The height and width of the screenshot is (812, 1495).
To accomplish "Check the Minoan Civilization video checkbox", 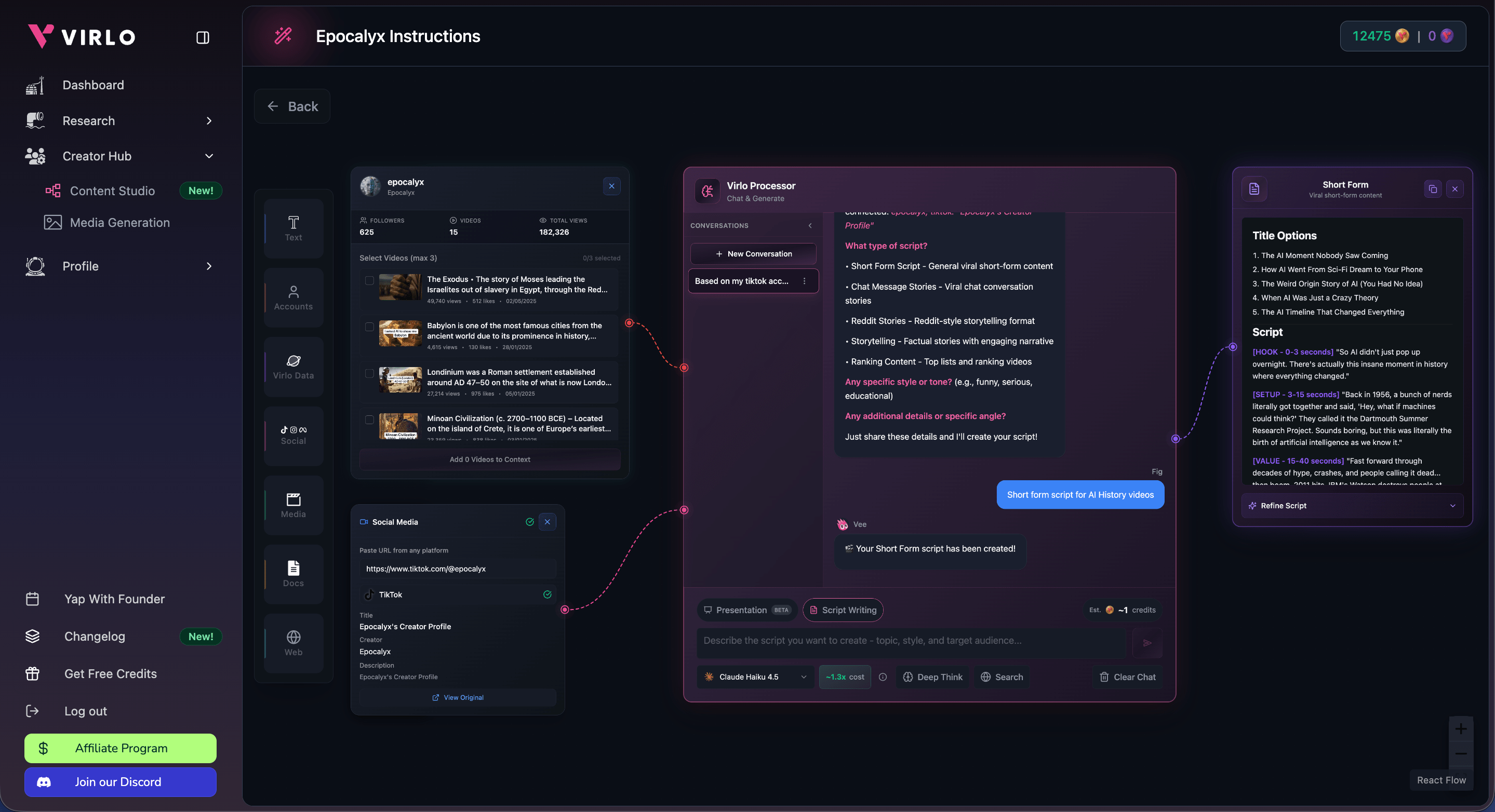I will point(370,420).
